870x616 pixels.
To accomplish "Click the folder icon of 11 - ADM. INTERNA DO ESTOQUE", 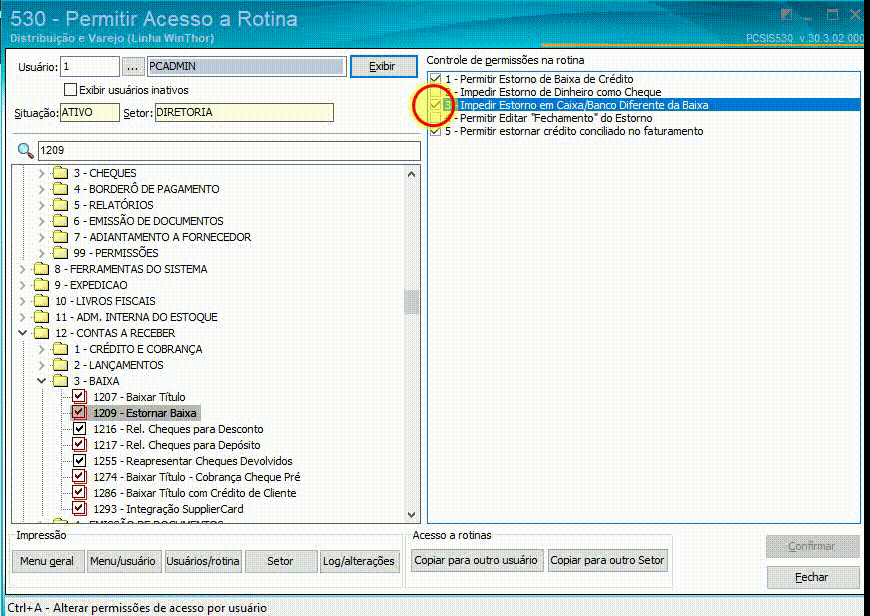I will click(x=41, y=317).
